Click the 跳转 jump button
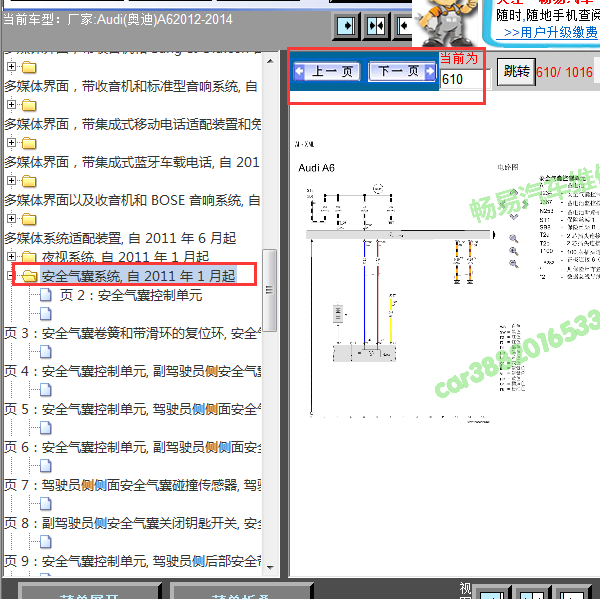The width and height of the screenshot is (600, 599). (x=516, y=72)
